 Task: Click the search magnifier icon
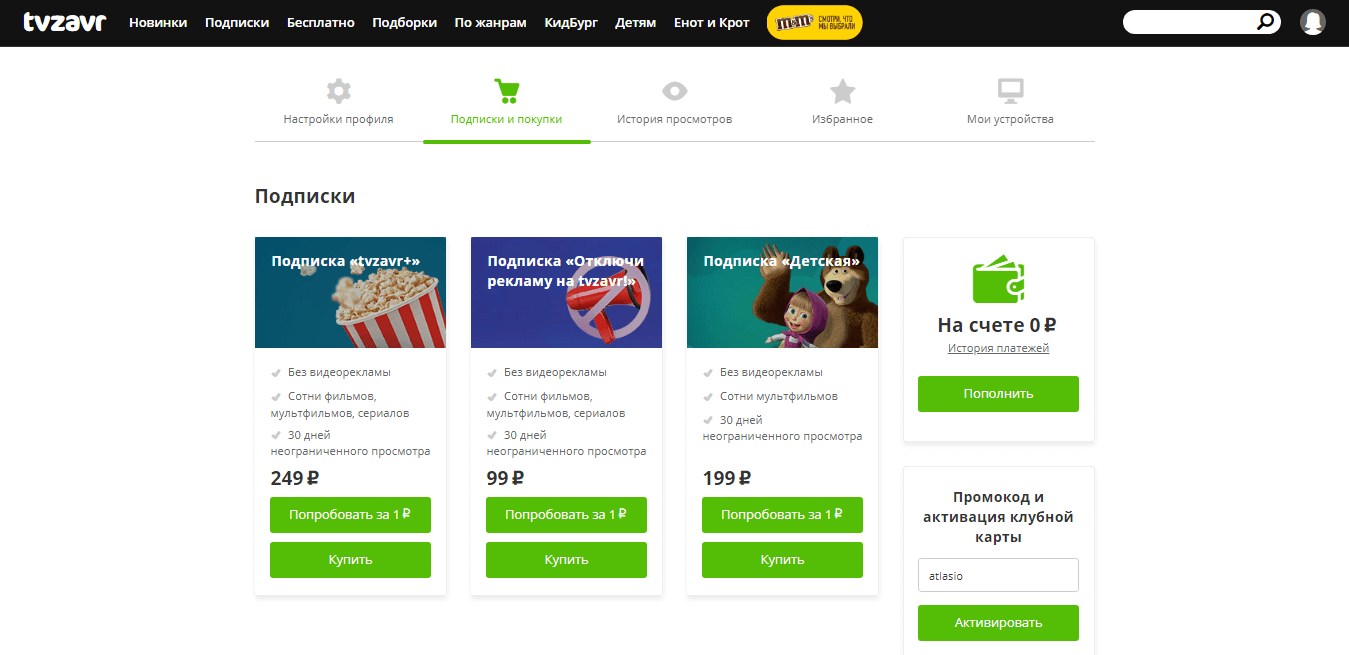pos(1266,22)
